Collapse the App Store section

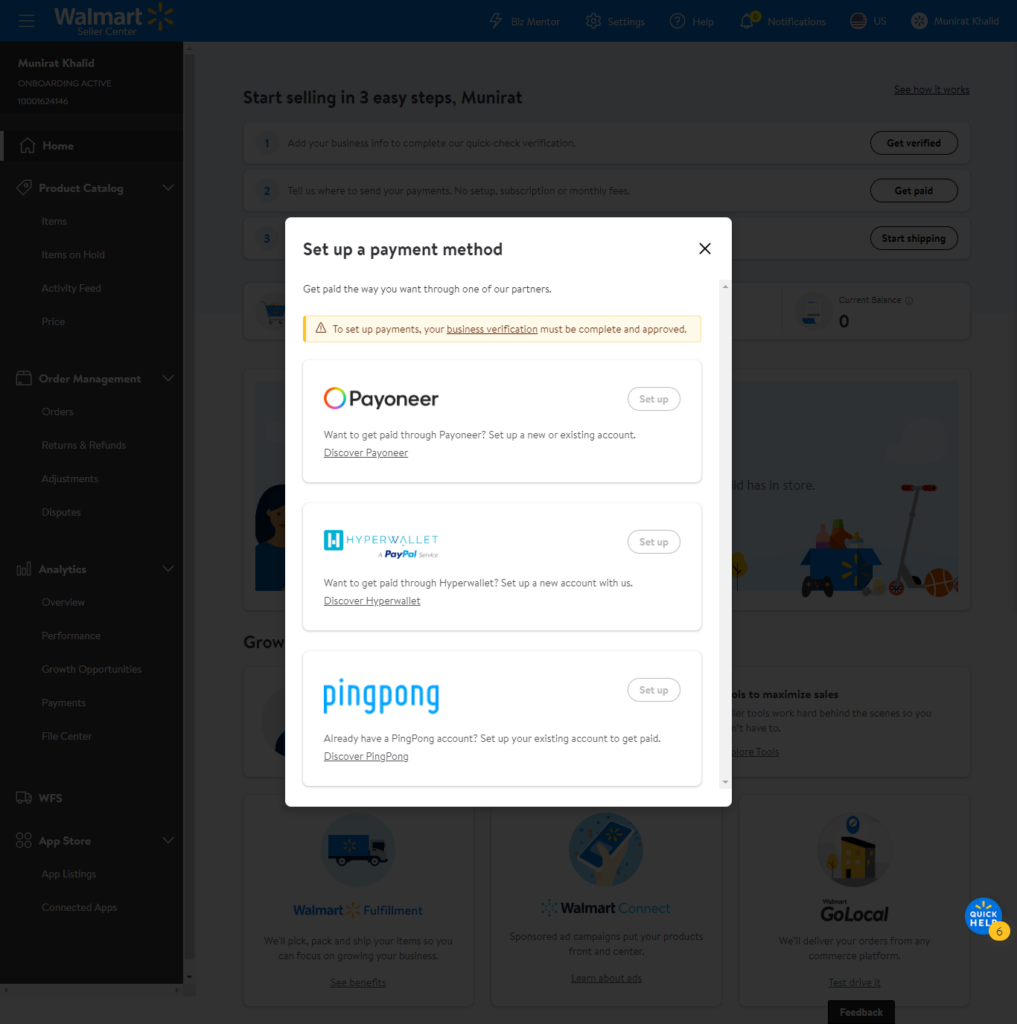click(x=168, y=841)
